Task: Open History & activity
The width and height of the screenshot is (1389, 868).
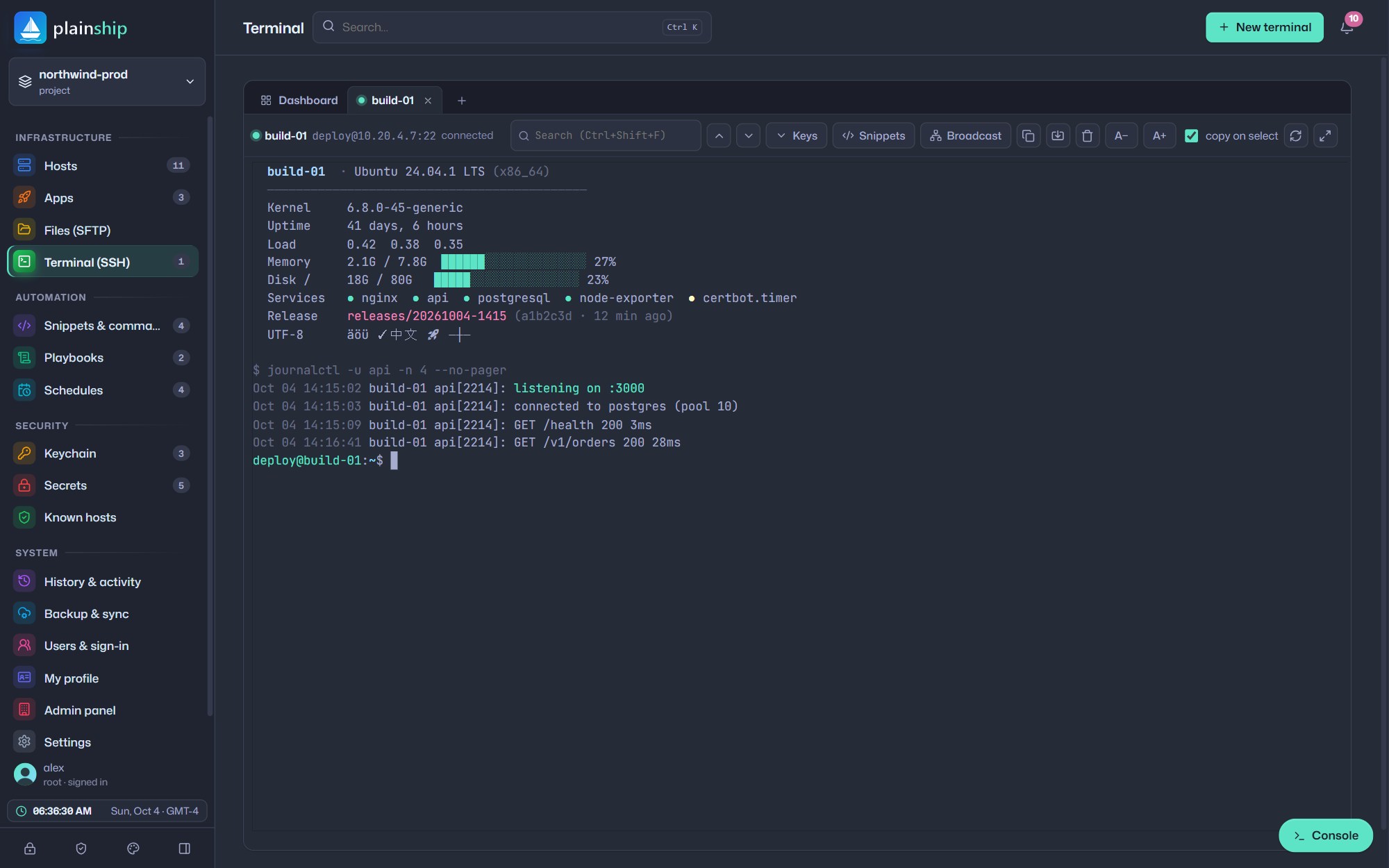Action: coord(103,582)
